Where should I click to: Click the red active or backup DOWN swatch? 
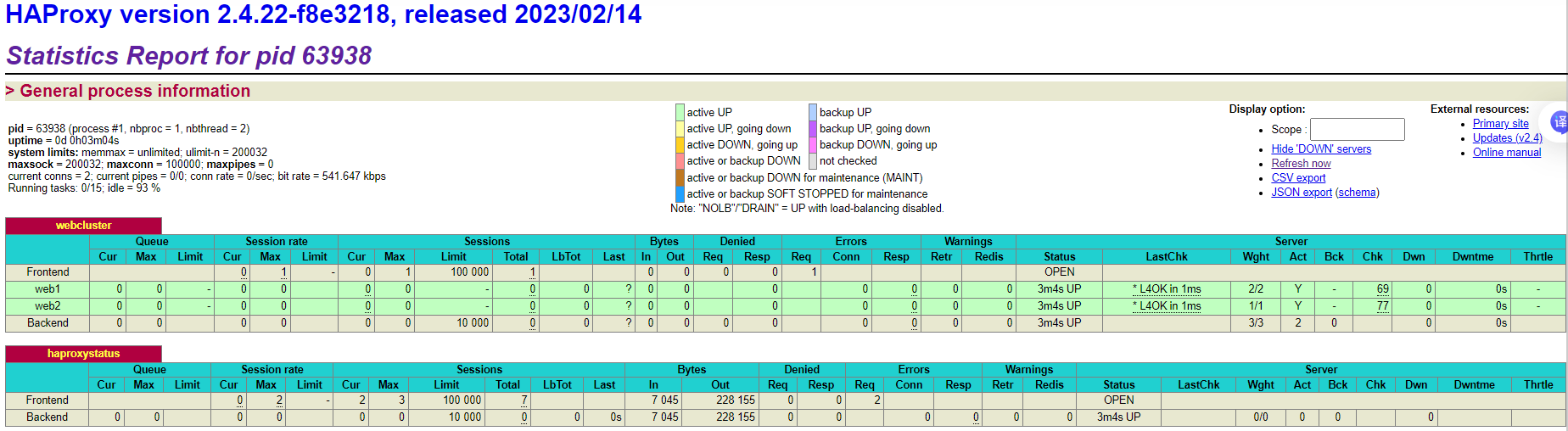click(680, 161)
